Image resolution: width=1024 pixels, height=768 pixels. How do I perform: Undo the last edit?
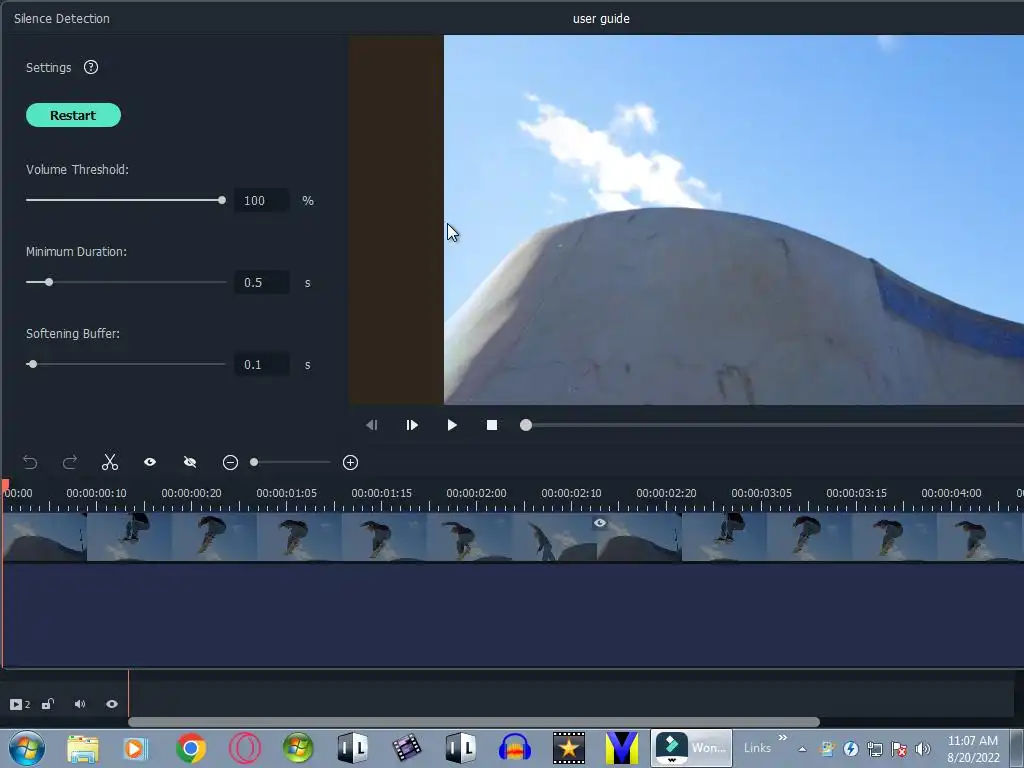click(30, 462)
